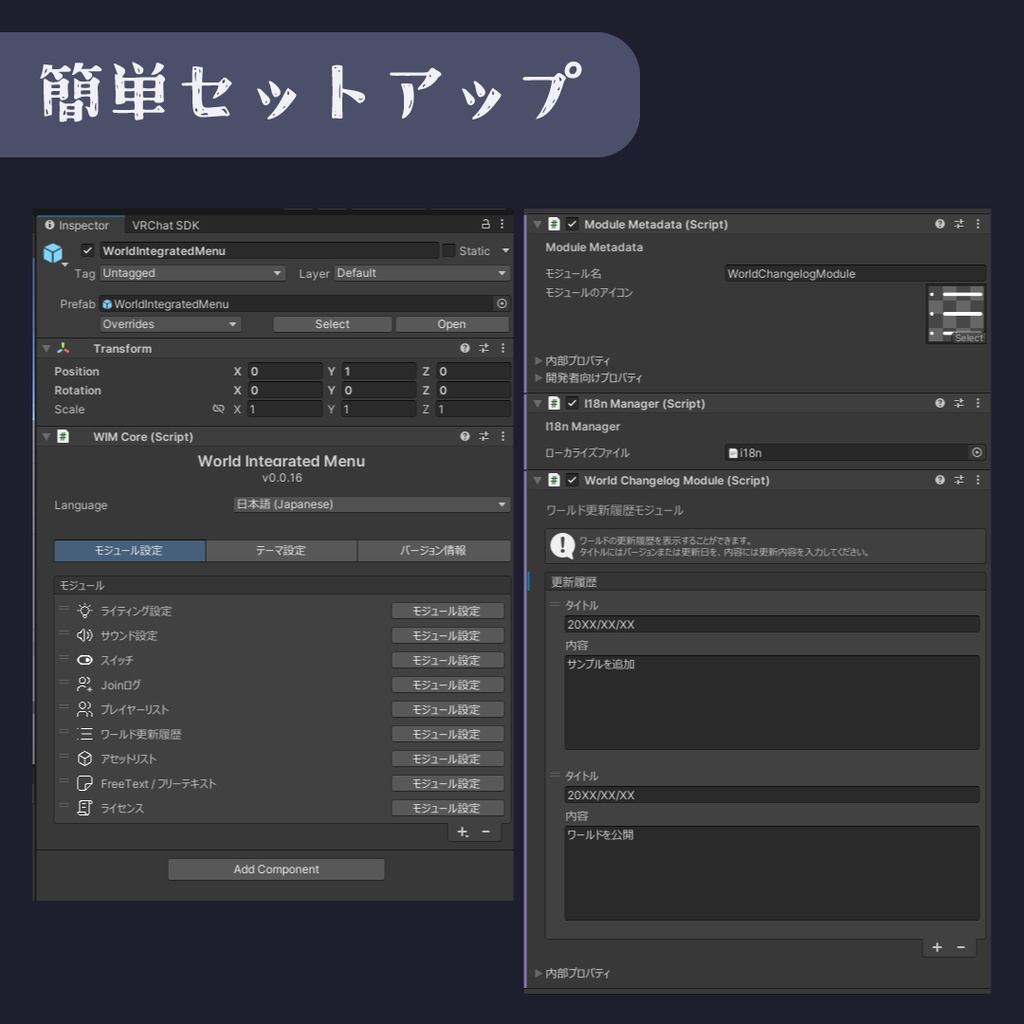Click the players icon beside プレイヤーリスト

(85, 709)
